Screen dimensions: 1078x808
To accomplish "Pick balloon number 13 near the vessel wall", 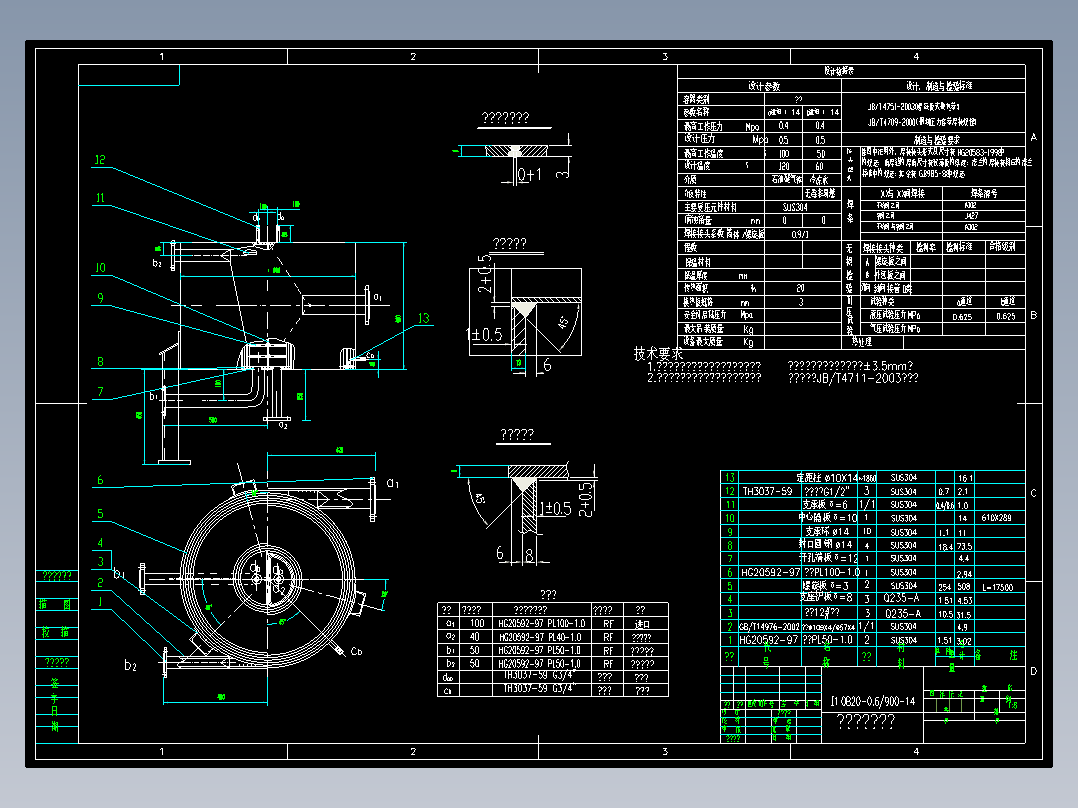I will 424,318.
